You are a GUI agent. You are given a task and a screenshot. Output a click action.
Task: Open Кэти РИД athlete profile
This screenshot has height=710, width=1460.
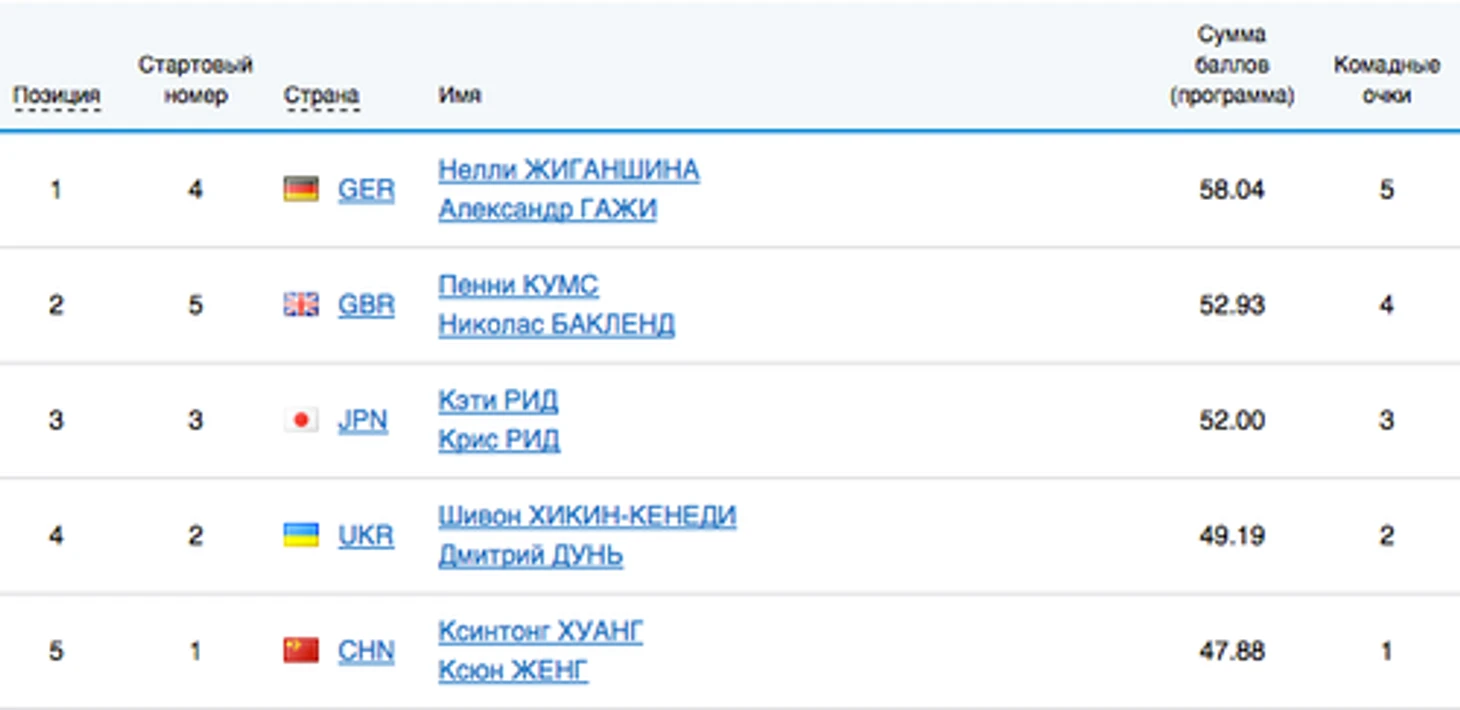[498, 401]
